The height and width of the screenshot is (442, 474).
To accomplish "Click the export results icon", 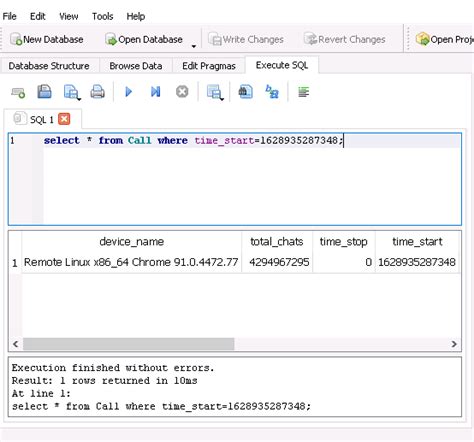I will 213,92.
